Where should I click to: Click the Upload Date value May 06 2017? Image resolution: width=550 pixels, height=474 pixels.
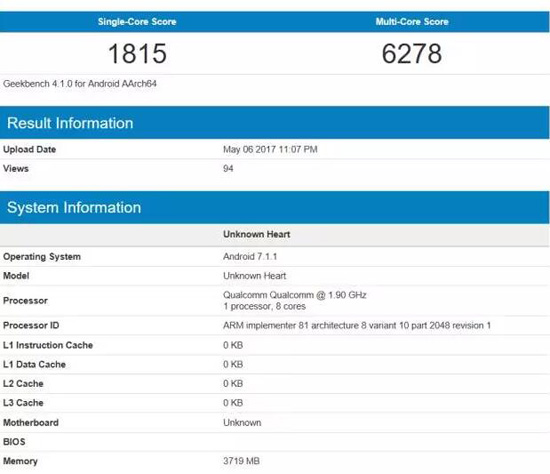pos(270,149)
